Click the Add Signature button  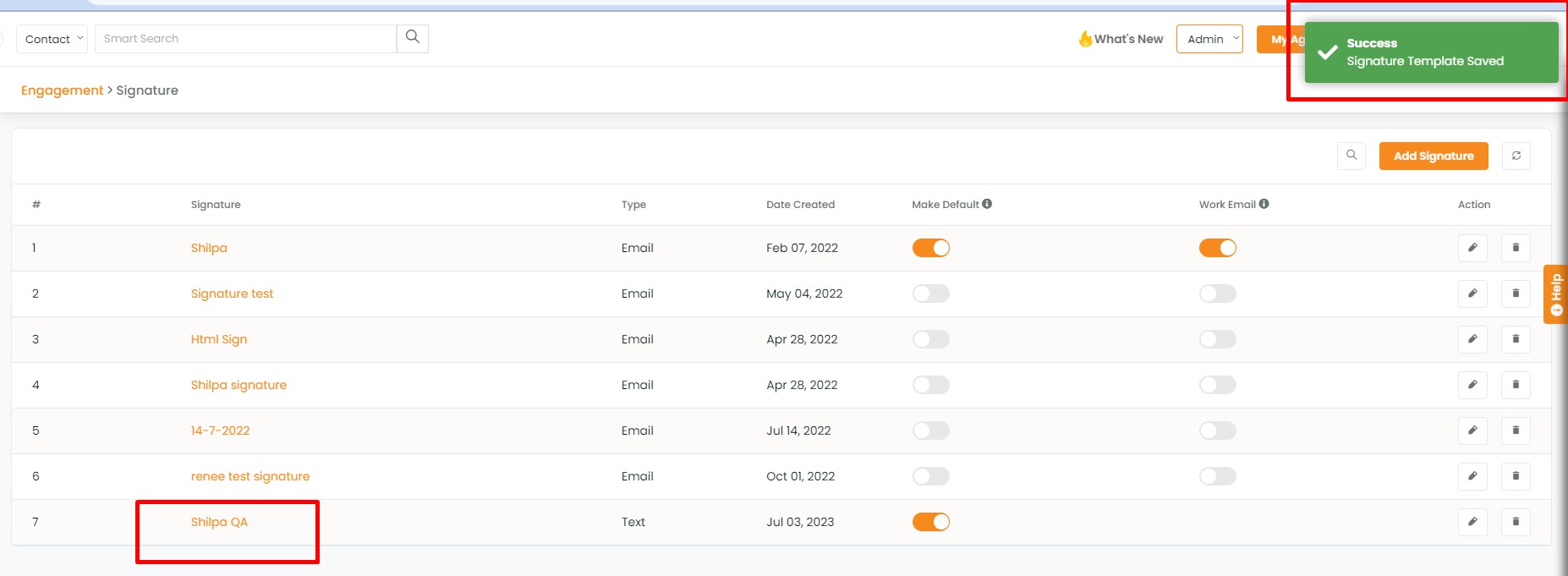1434,156
